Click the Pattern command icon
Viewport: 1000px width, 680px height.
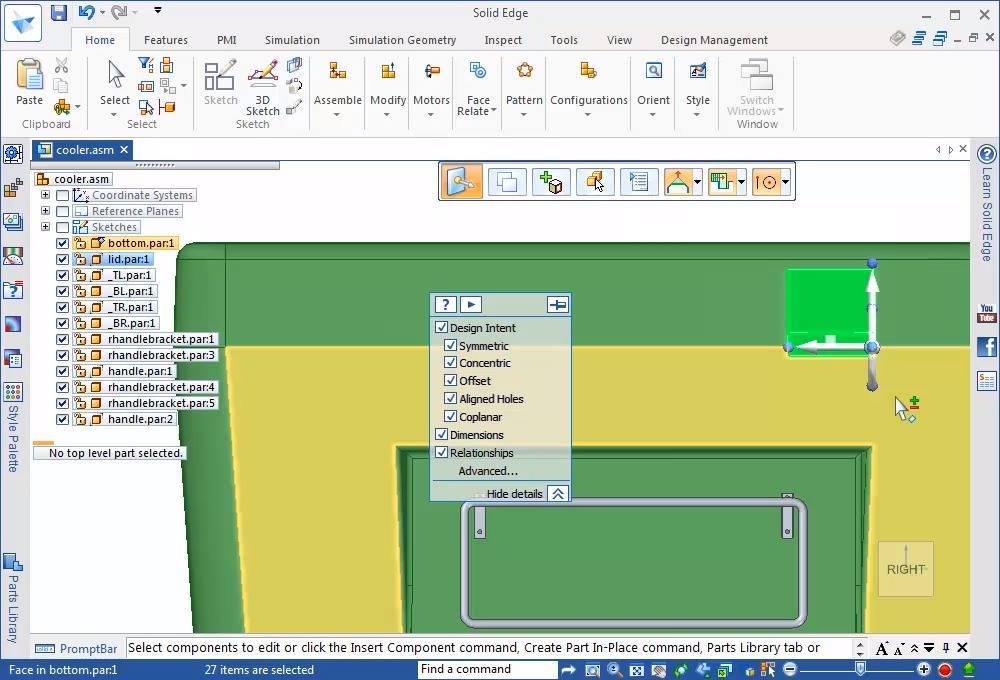tap(524, 70)
